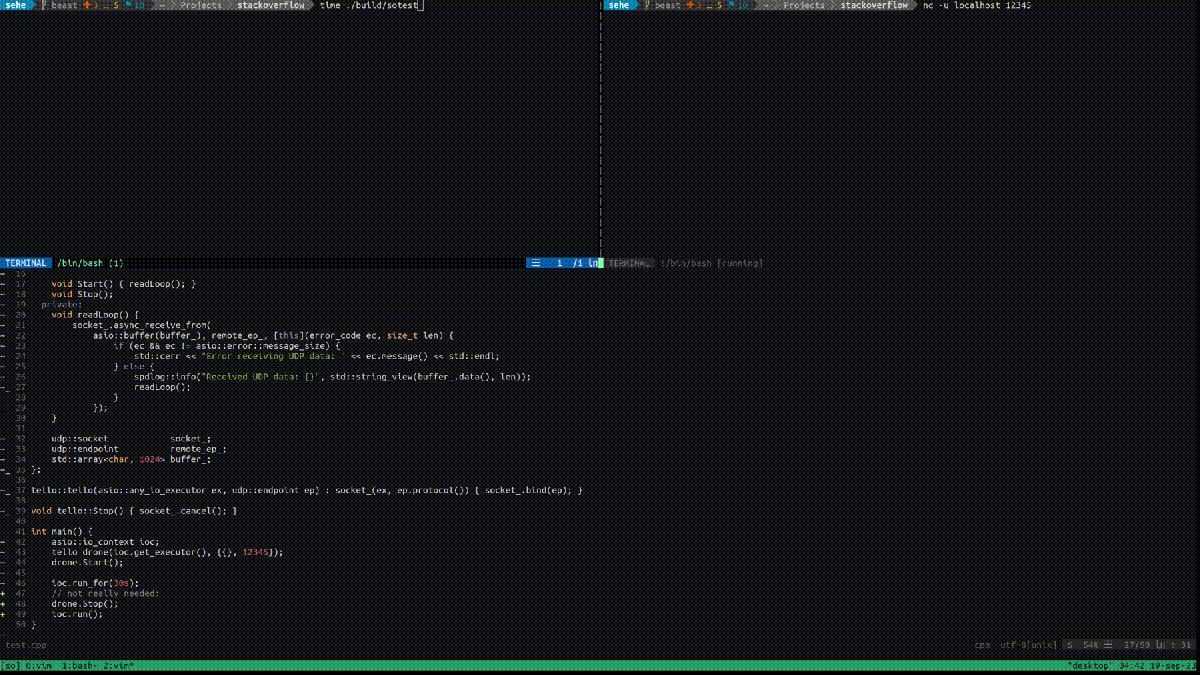This screenshot has height=675, width=1200.
Task: Click the '27/50' line position indicator
Action: click(x=1138, y=645)
